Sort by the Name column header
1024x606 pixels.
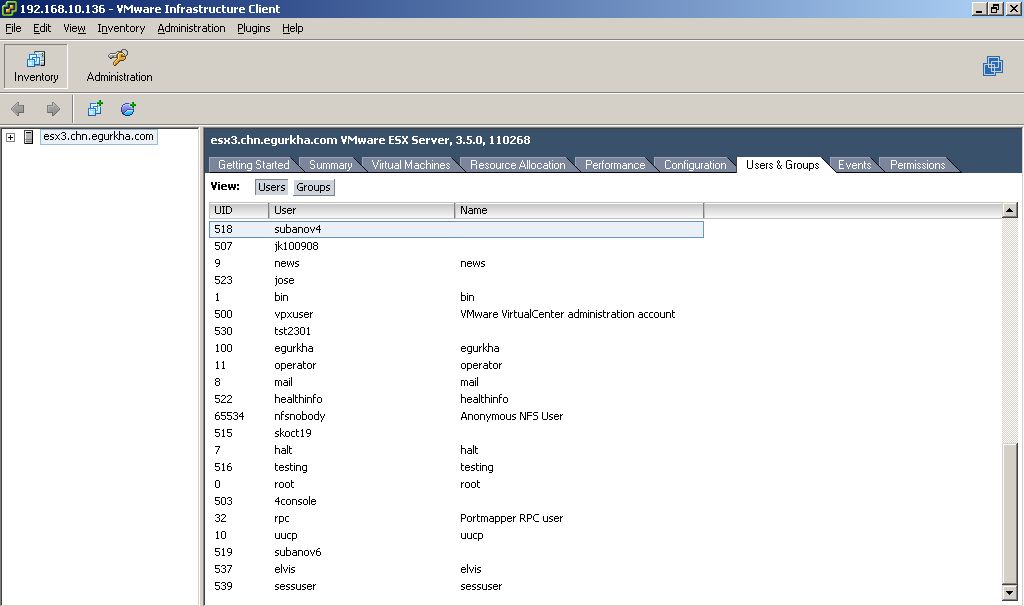(x=579, y=210)
